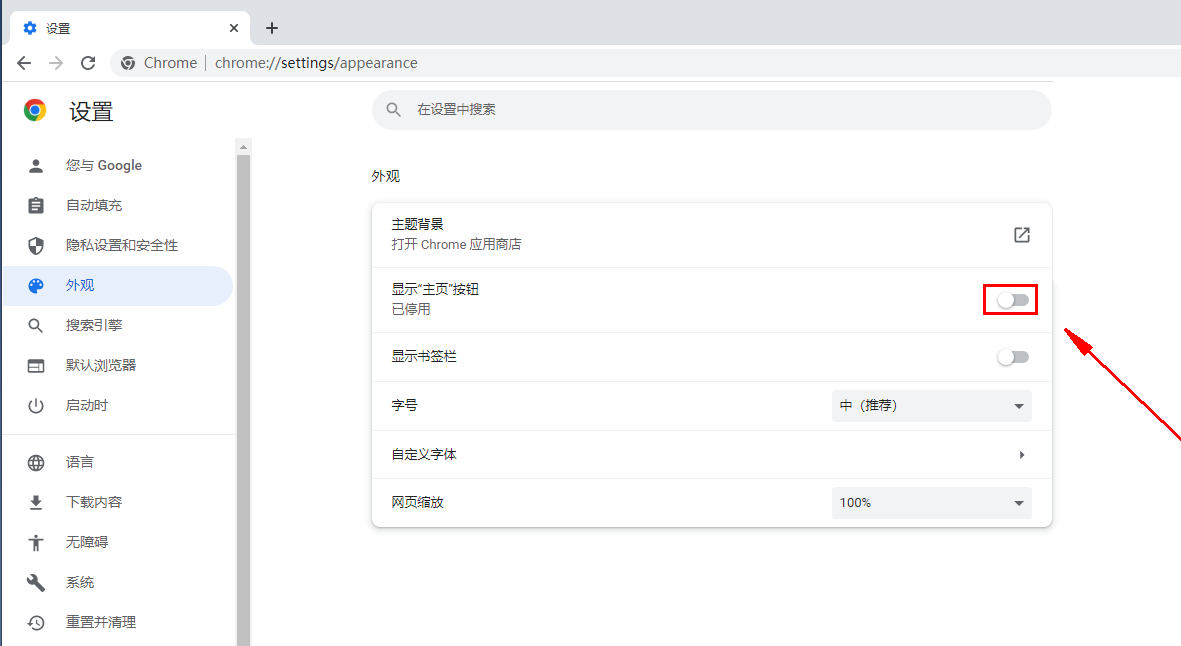The height and width of the screenshot is (646, 1181).
Task: Click the globe icon for 语言
Action: click(36, 463)
